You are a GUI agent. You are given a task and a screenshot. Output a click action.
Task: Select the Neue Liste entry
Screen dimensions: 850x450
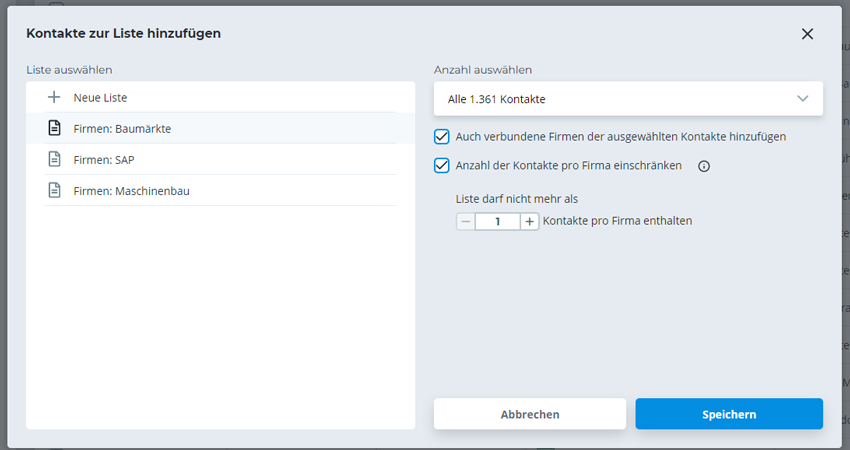coord(221,98)
